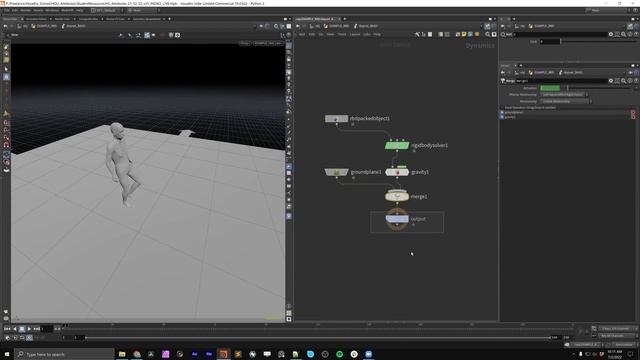This screenshot has height=360, width=640.
Task: Open the main Edit menu
Action: click(15, 10)
